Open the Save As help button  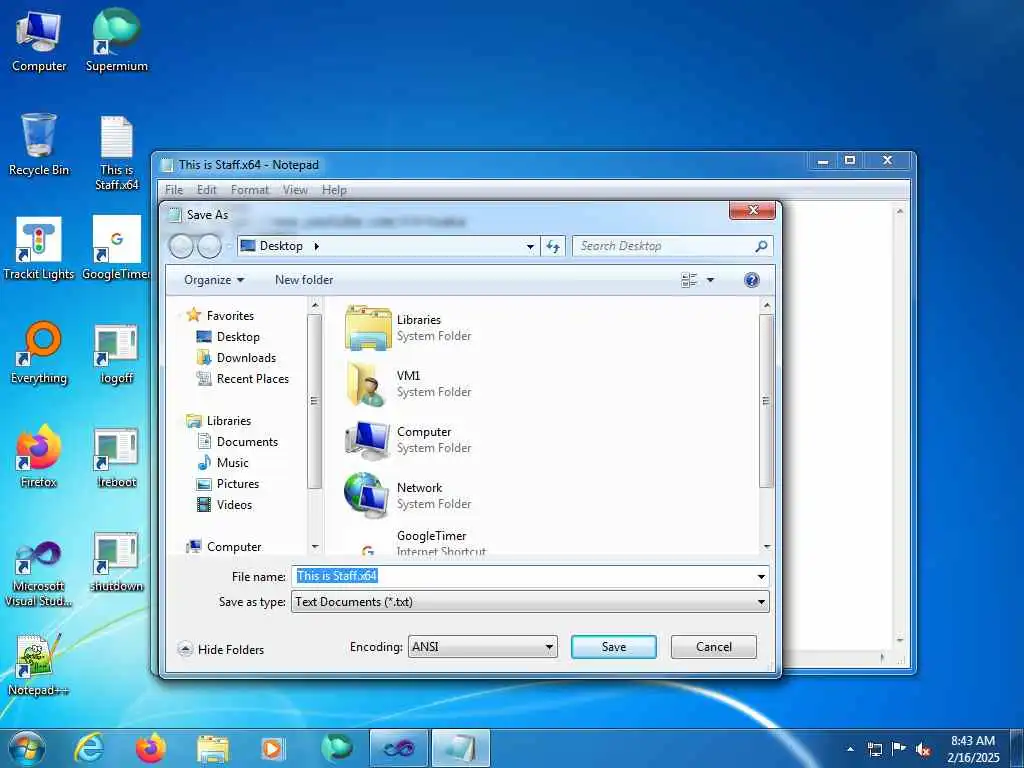coord(752,280)
